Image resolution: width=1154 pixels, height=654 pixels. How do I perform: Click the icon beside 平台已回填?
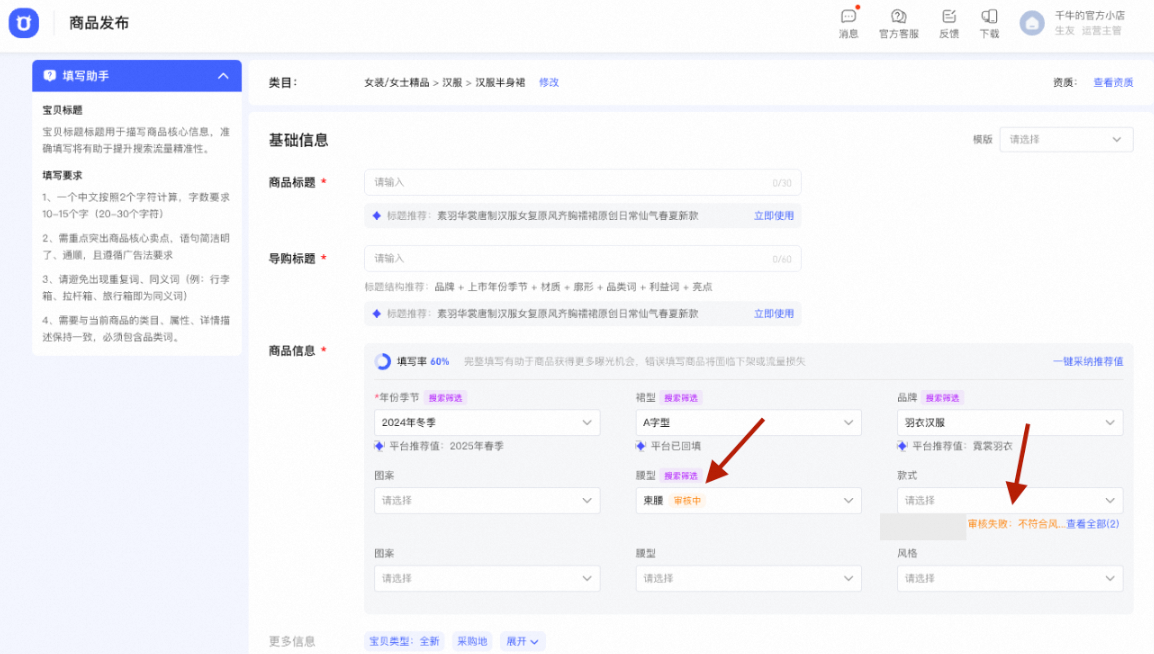coord(640,446)
